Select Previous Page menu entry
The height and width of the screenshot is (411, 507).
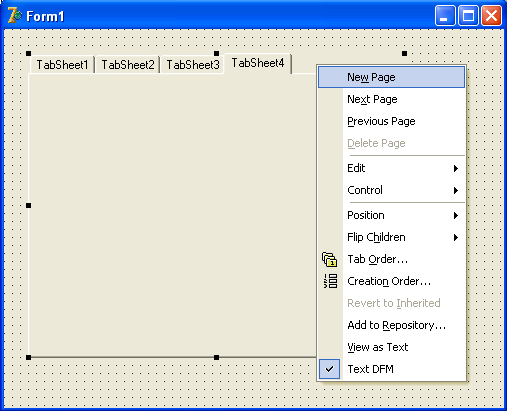click(x=391, y=121)
